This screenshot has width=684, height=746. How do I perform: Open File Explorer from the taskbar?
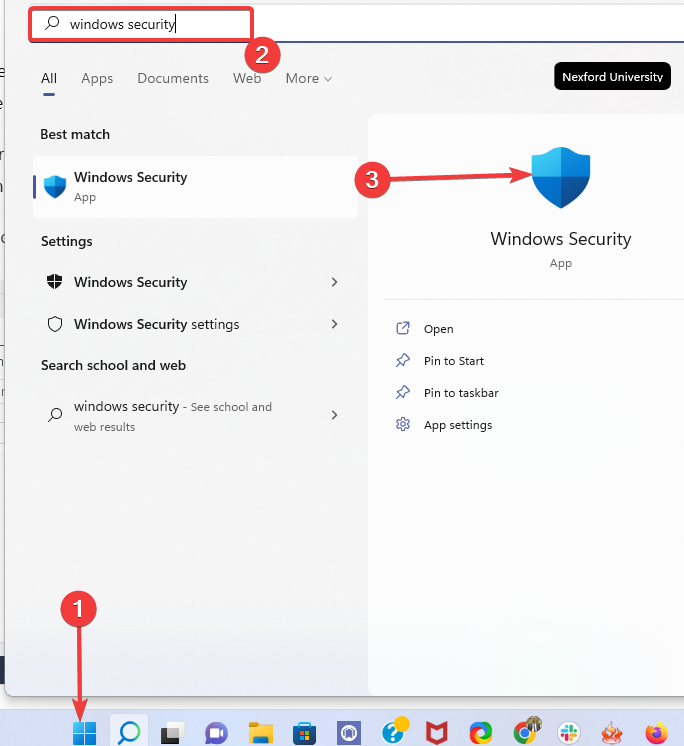(261, 733)
